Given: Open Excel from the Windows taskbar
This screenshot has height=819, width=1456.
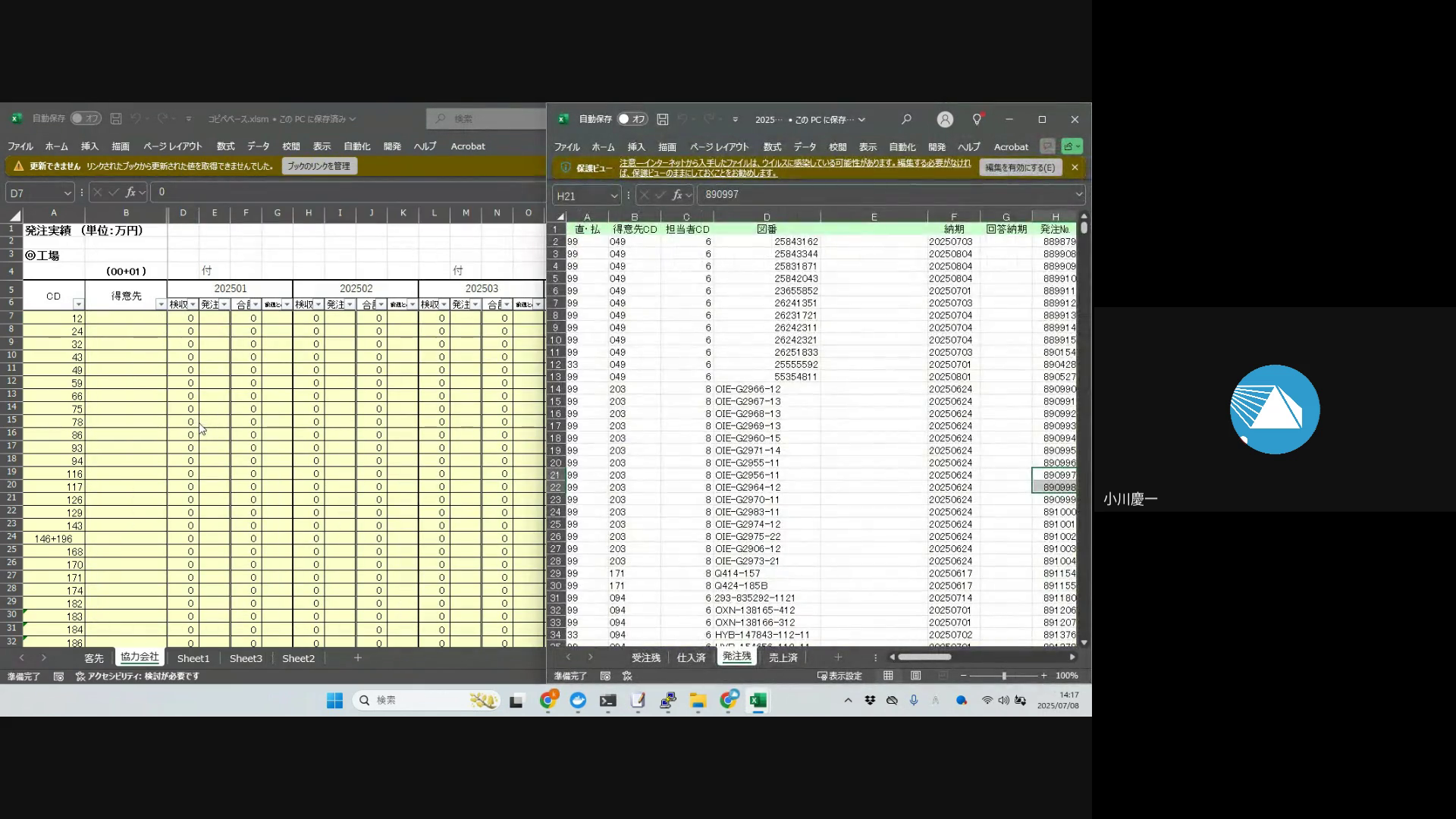Looking at the screenshot, I should click(x=758, y=700).
